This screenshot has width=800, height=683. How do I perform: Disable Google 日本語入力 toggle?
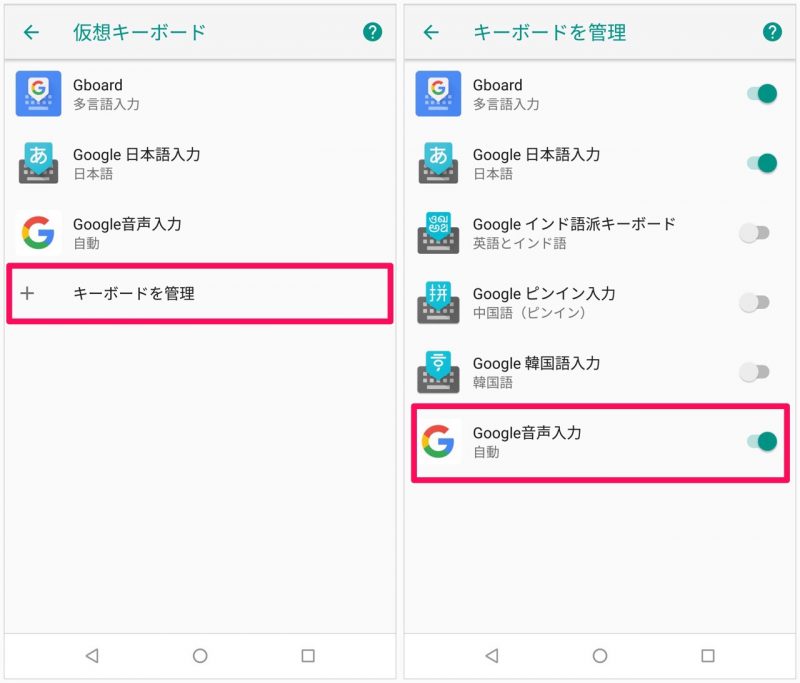(762, 163)
